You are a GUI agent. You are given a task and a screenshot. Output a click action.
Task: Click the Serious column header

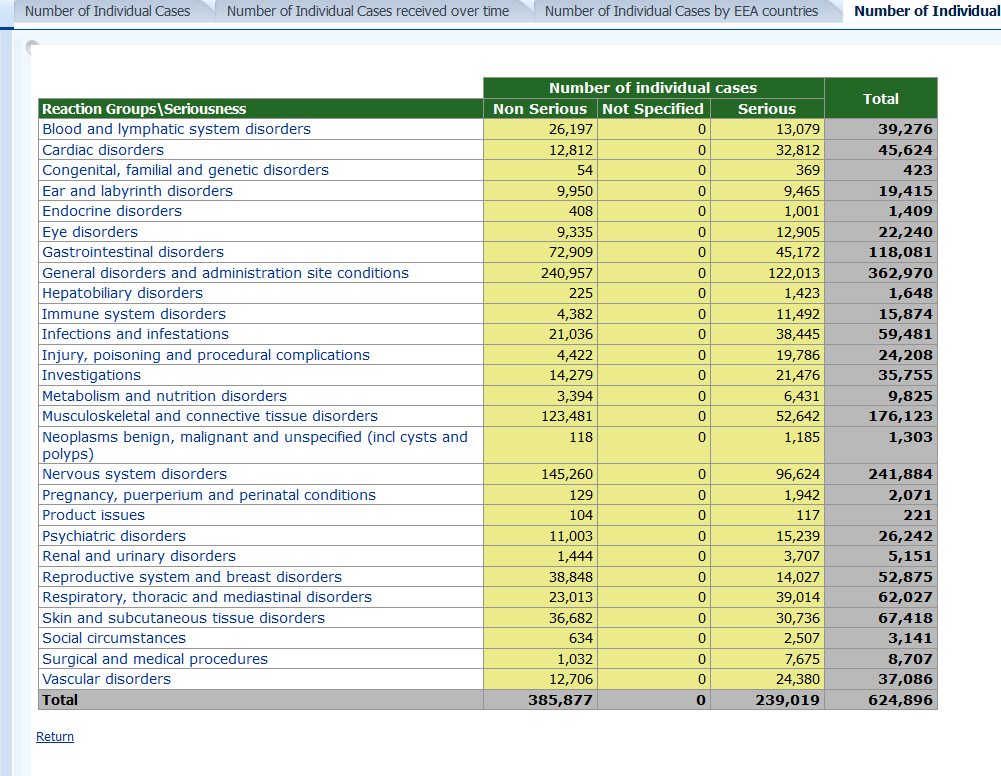pyautogui.click(x=767, y=109)
